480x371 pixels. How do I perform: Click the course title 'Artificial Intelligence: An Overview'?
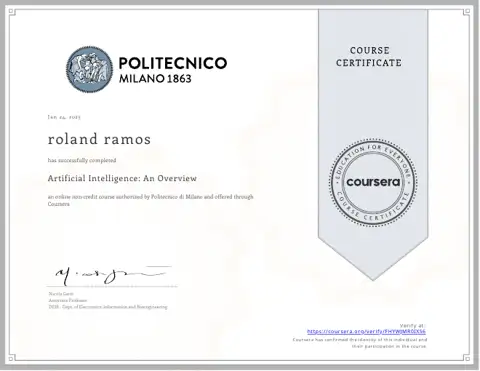pos(122,178)
